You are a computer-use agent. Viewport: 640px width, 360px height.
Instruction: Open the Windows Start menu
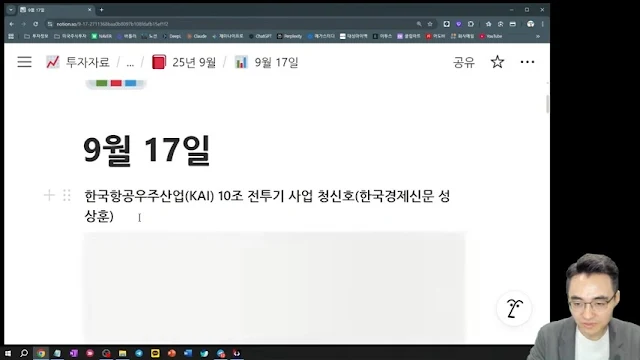coord(8,353)
